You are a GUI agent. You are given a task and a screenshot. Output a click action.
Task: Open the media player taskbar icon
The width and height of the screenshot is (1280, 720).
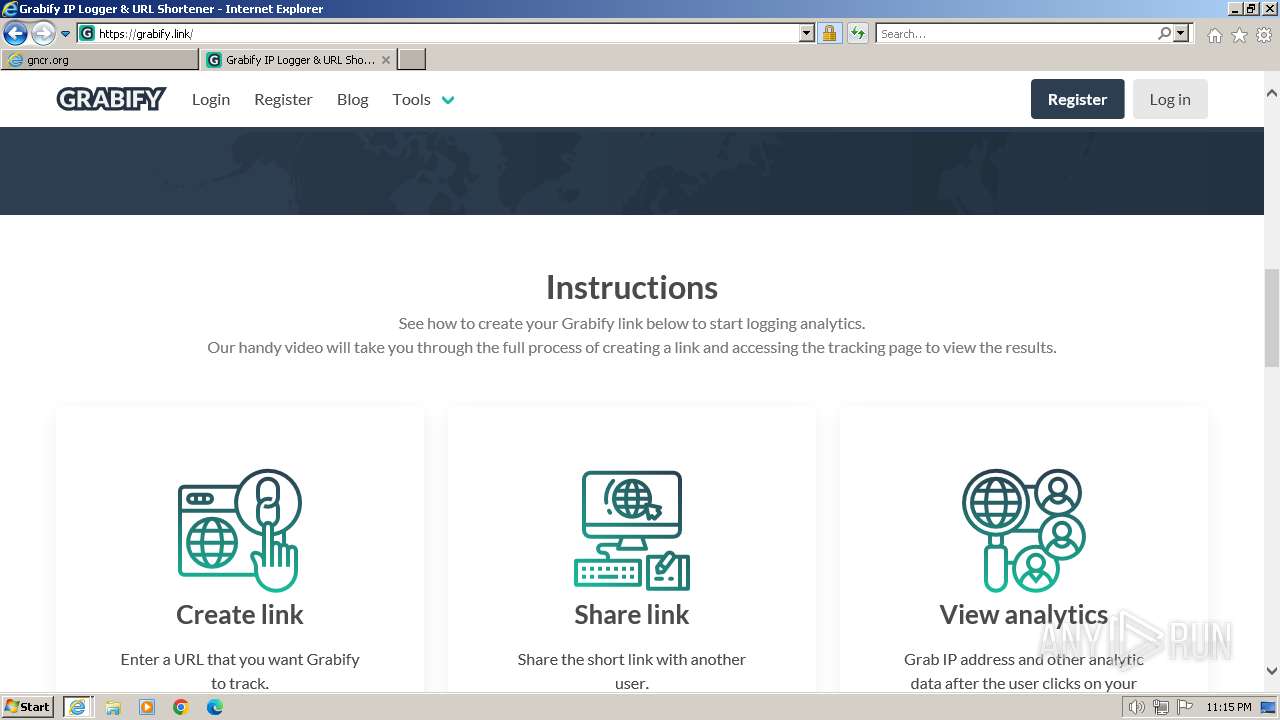click(147, 707)
